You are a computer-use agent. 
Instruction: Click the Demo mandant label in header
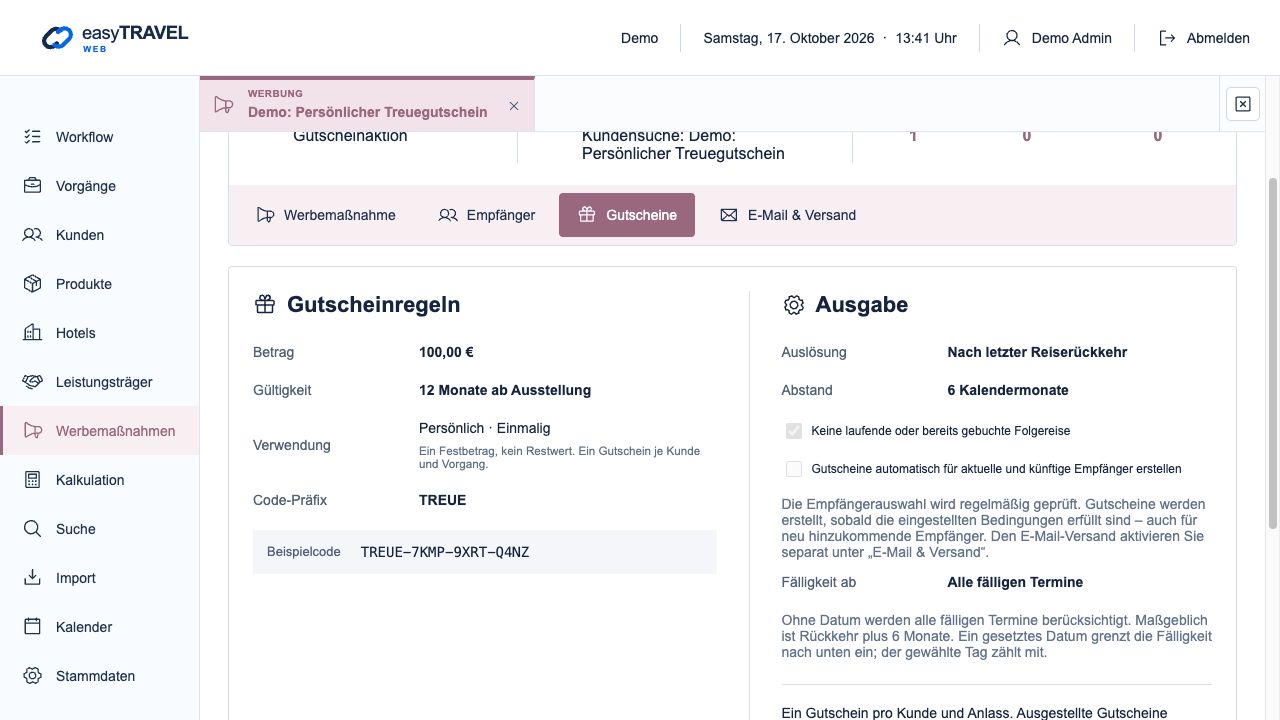[x=639, y=38]
